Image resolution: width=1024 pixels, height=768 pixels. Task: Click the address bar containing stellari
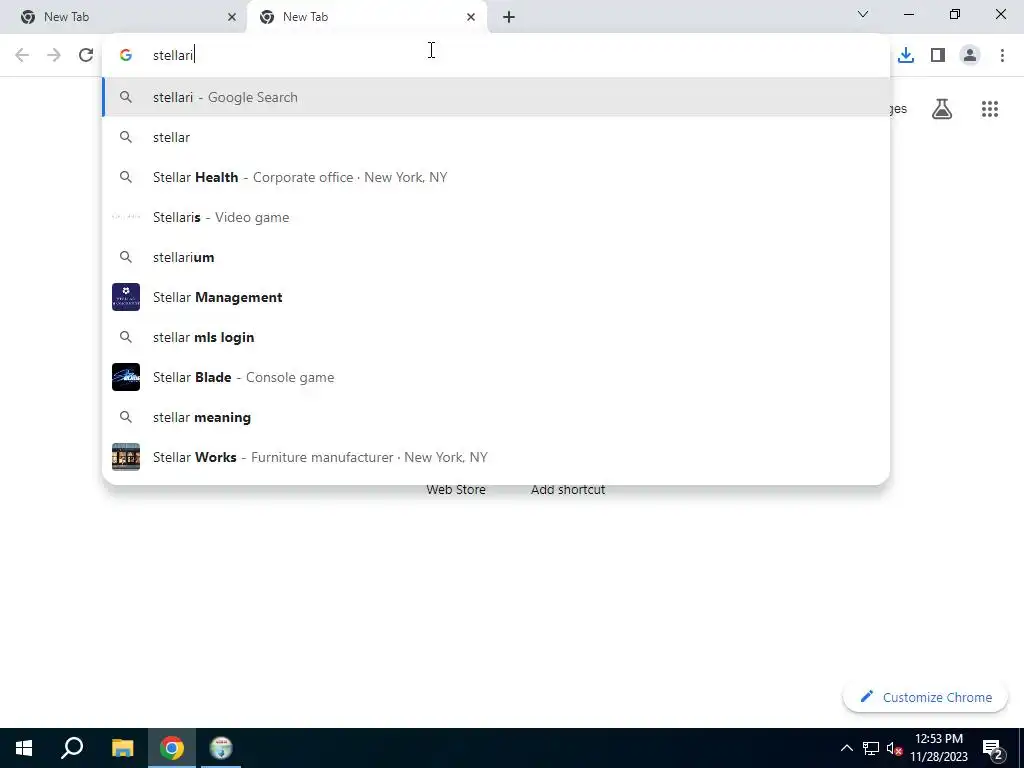tap(496, 55)
